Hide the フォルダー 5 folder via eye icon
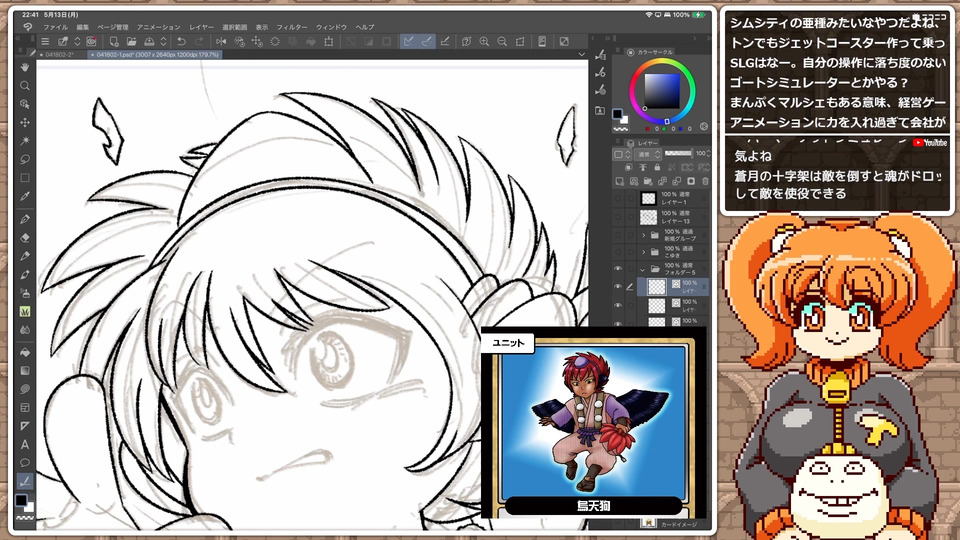Viewport: 960px width, 540px height. click(x=618, y=269)
